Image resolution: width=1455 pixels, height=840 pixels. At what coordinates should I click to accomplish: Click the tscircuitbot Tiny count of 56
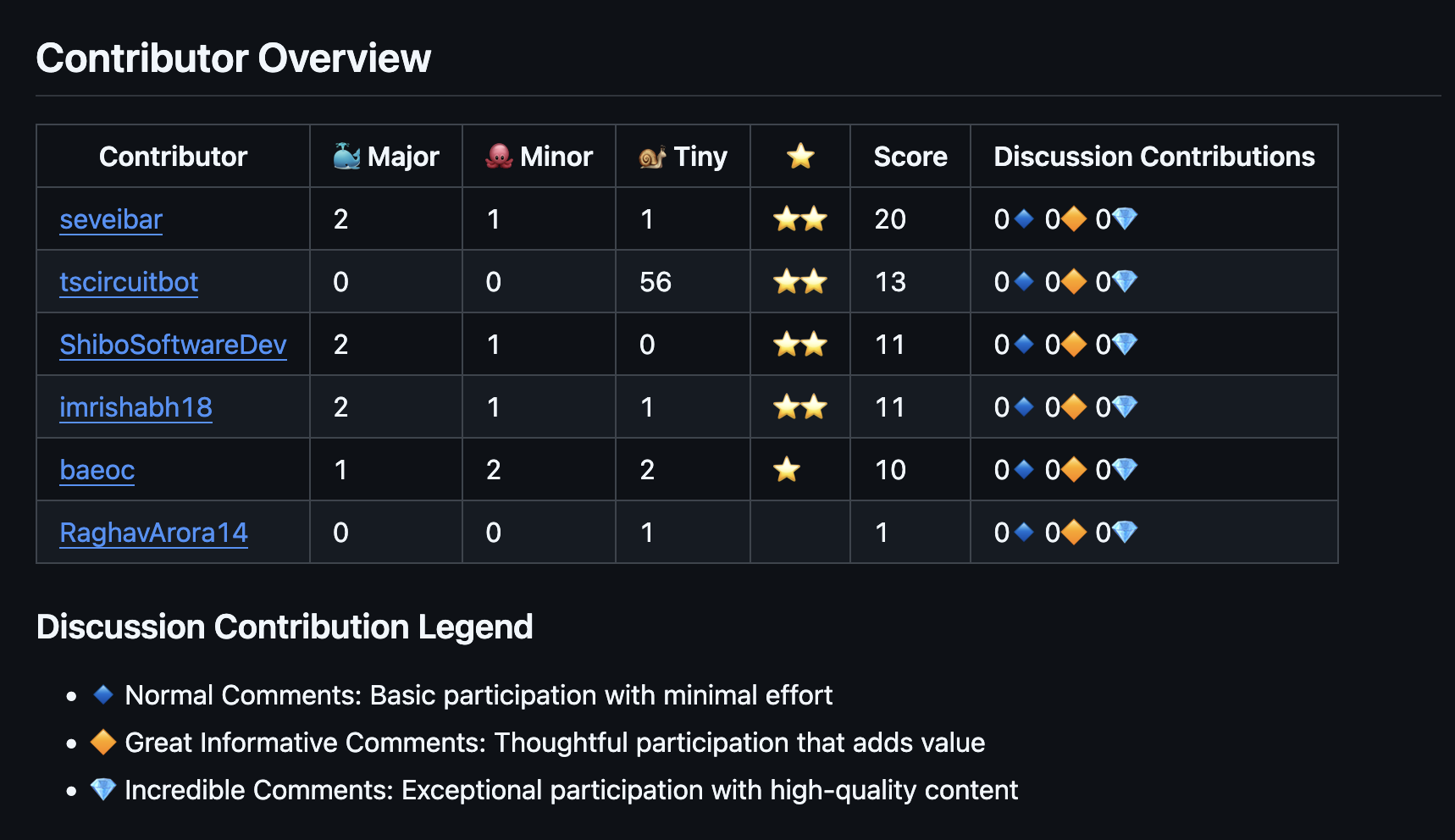(x=656, y=282)
